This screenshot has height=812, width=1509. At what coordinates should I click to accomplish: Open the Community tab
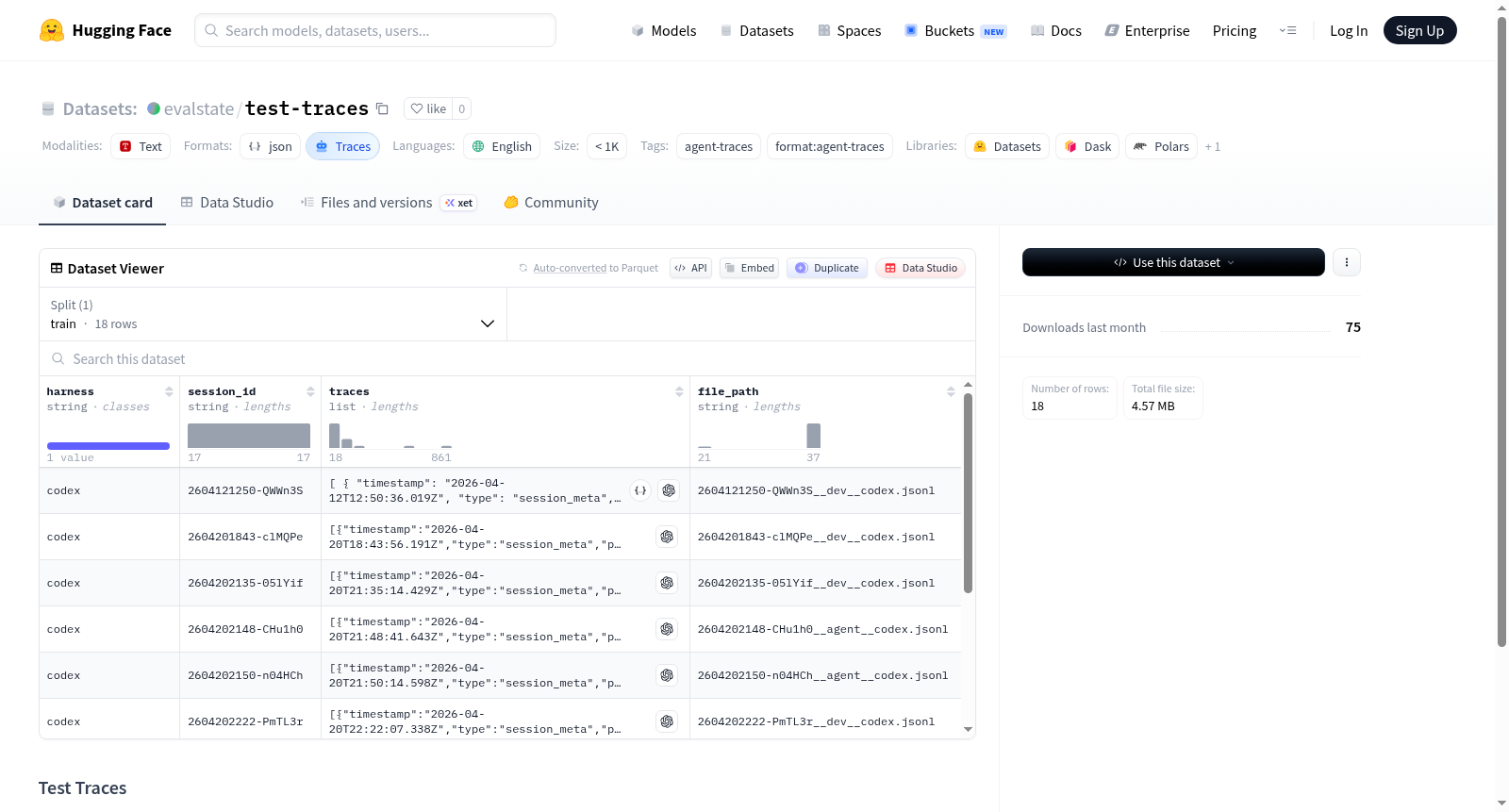click(x=551, y=203)
